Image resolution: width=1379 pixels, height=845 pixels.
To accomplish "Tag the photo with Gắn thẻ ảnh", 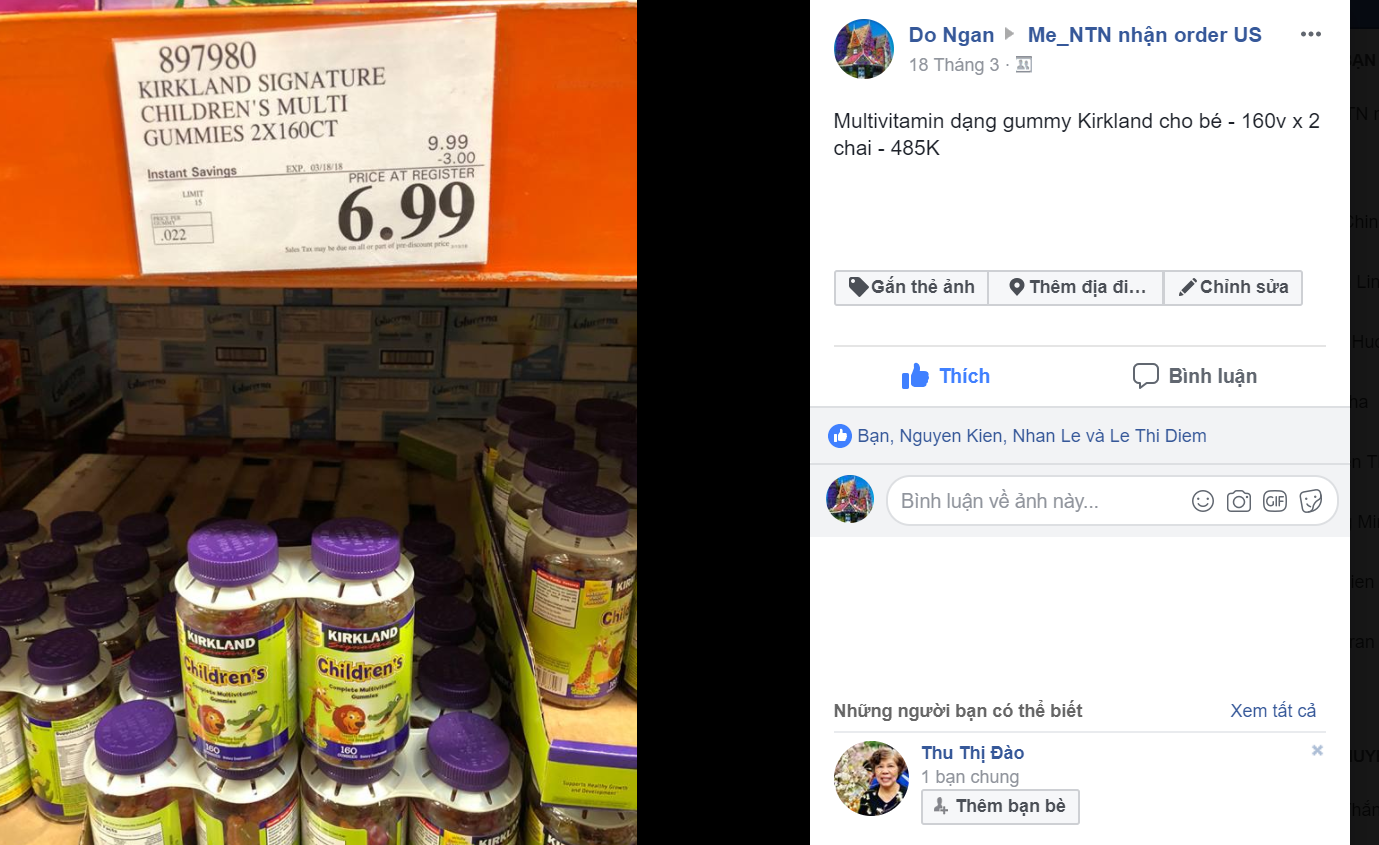I will (x=911, y=287).
